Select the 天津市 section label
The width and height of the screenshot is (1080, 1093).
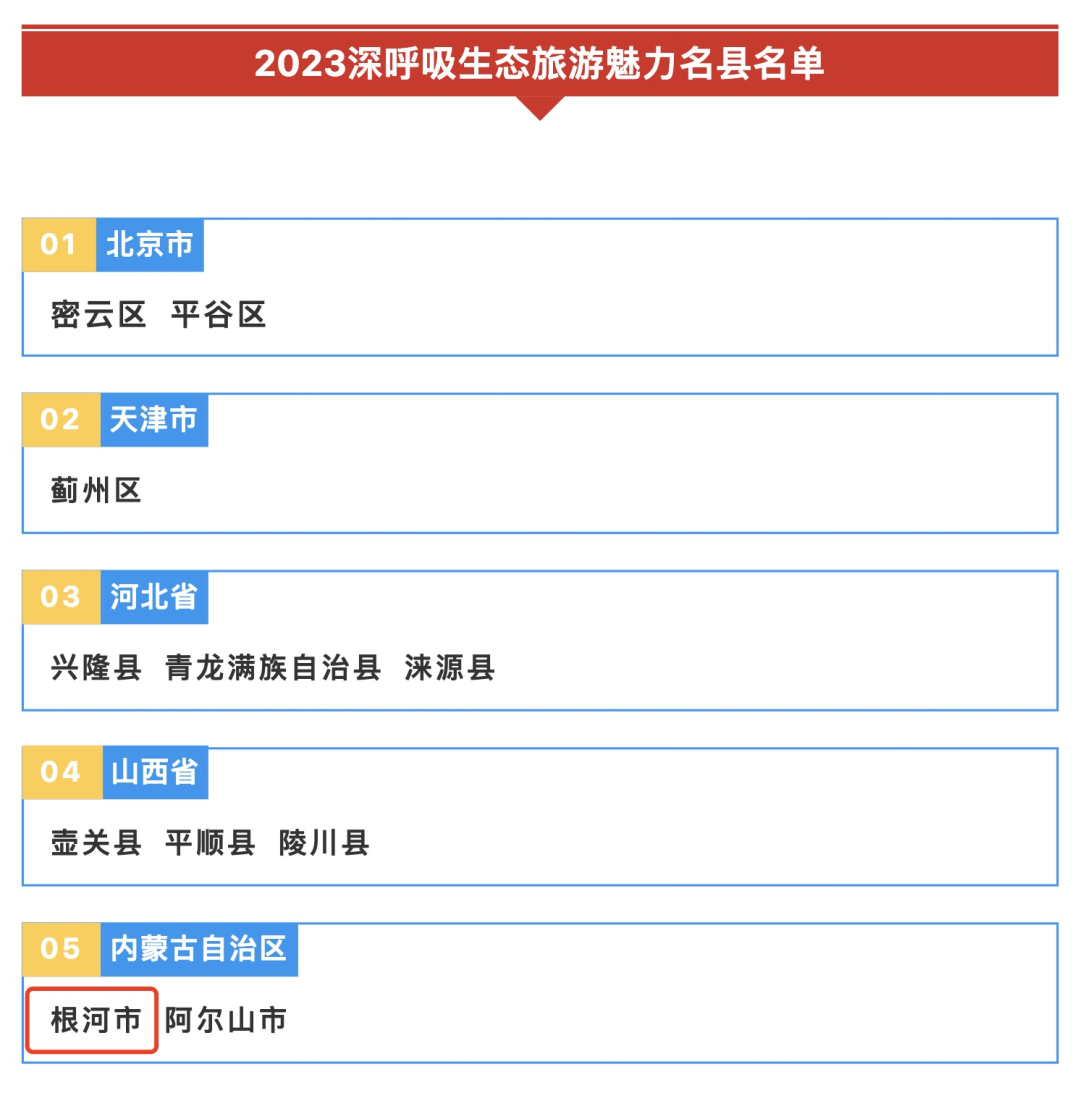pos(154,420)
